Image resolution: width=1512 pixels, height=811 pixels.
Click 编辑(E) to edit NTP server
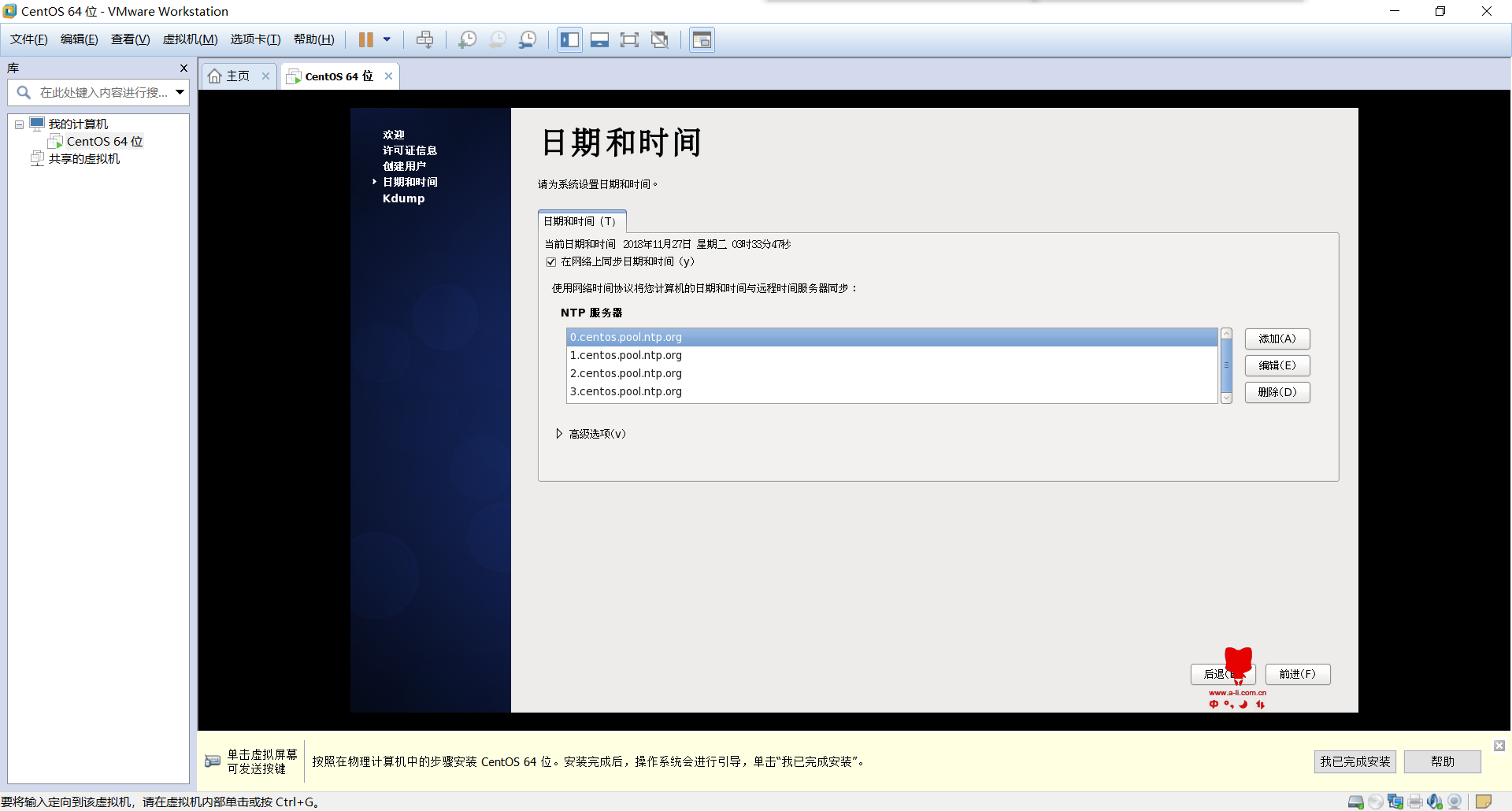(x=1277, y=365)
